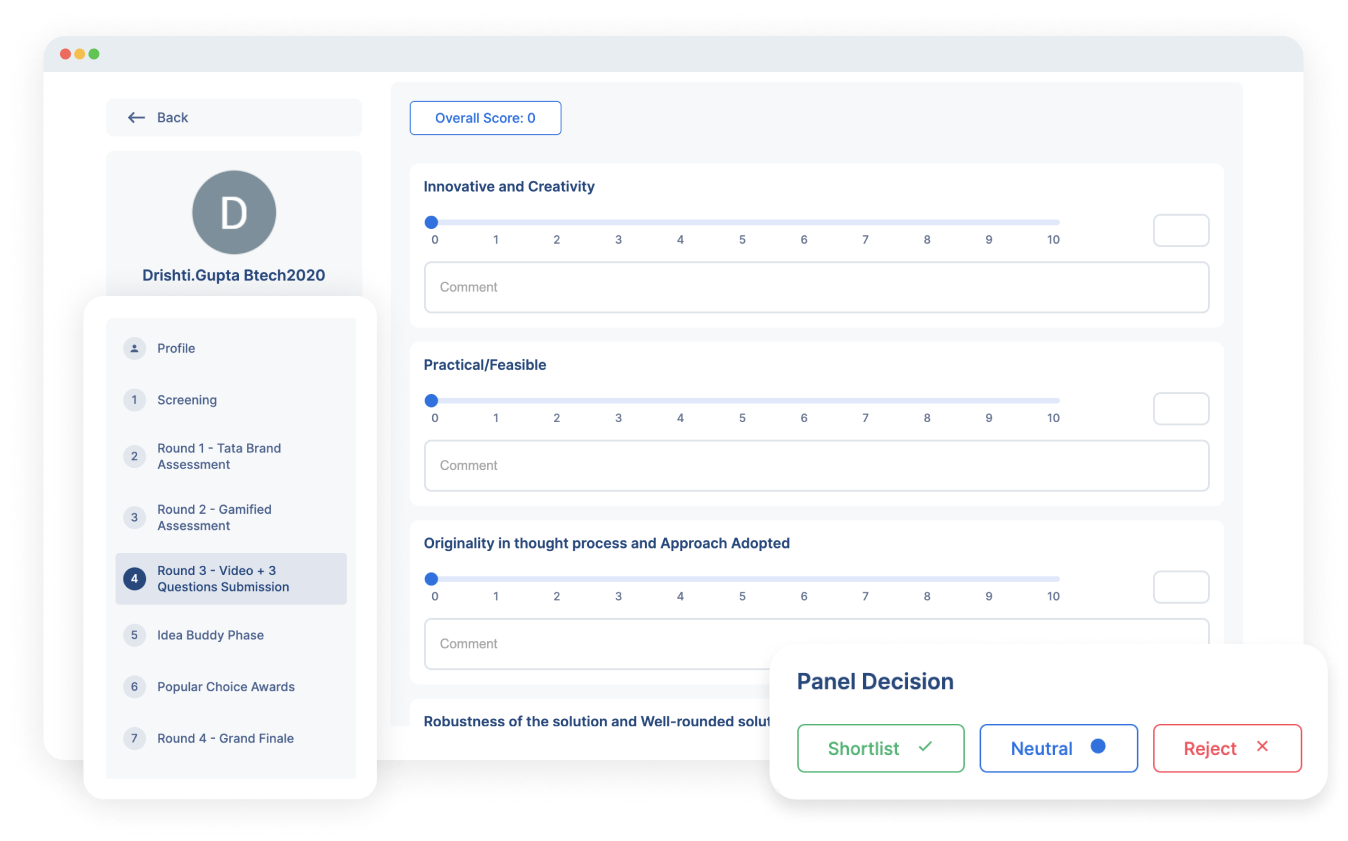This screenshot has height=841, width=1348.
Task: Click the Back arrow icon
Action: pos(136,118)
